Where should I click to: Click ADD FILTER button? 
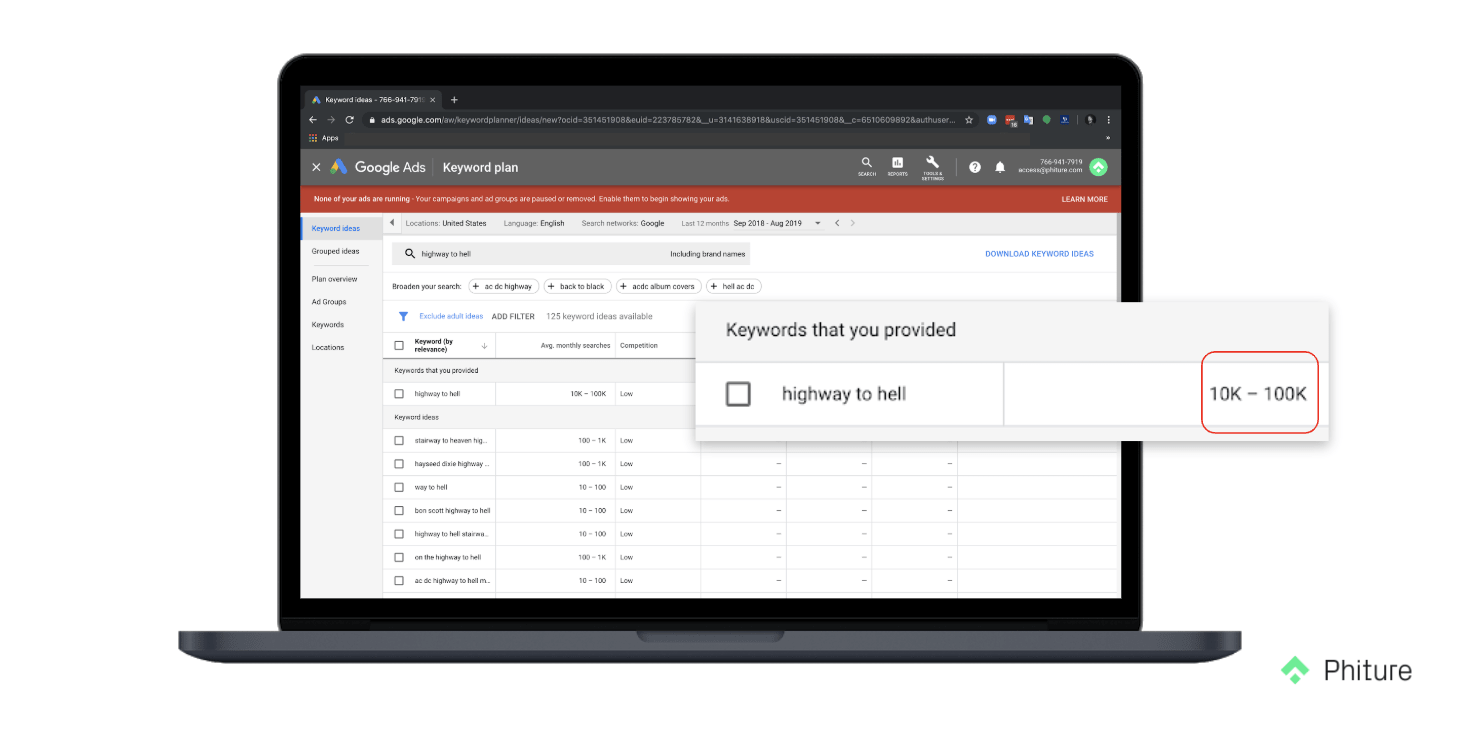[x=513, y=316]
